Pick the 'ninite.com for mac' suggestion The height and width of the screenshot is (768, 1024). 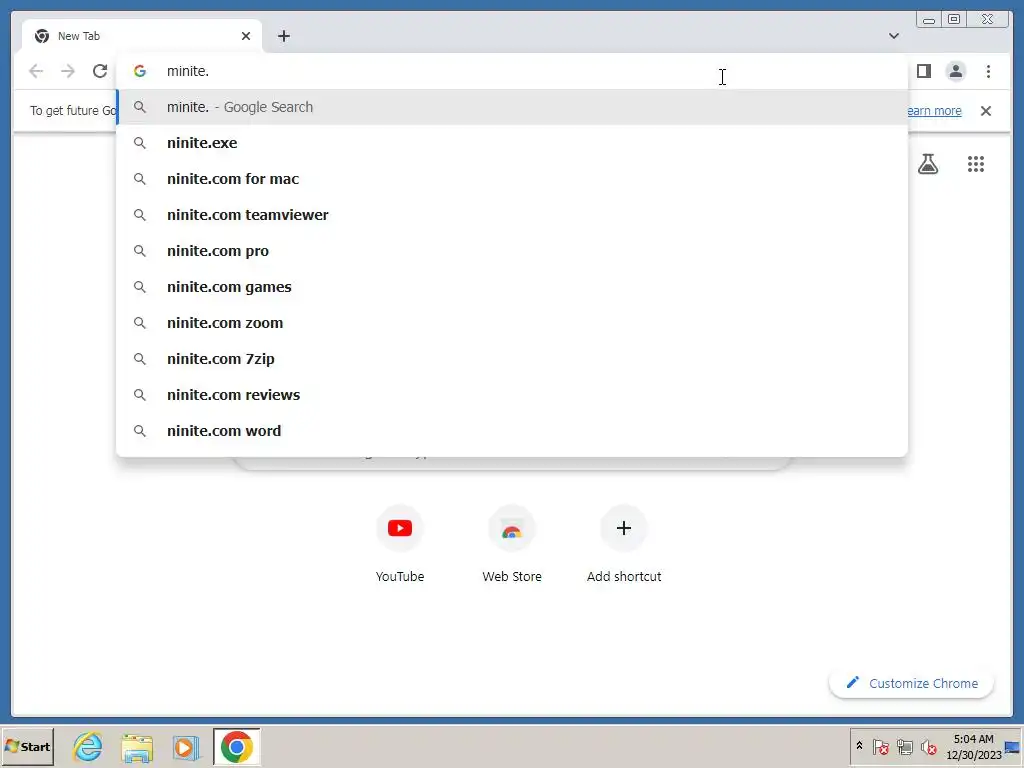point(512,179)
